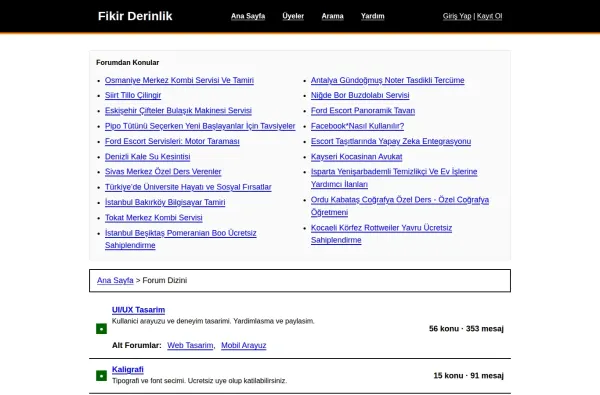Open Sivas Merkez Özel Ders Verenler topic

click(x=163, y=171)
